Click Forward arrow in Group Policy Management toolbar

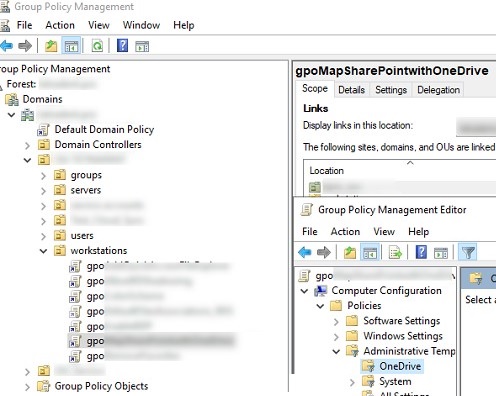point(25,46)
